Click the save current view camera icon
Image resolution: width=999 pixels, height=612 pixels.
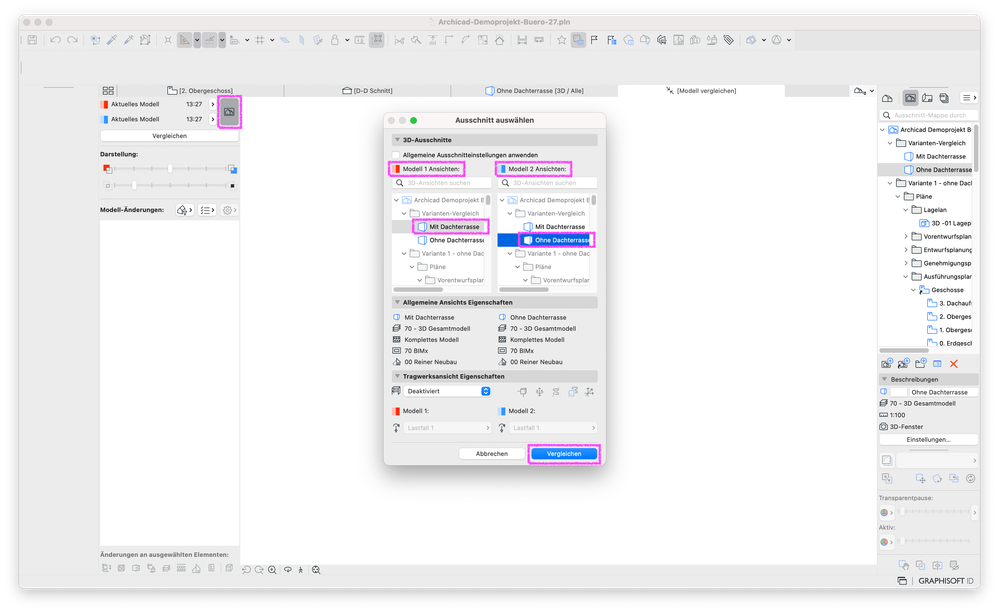coord(886,364)
